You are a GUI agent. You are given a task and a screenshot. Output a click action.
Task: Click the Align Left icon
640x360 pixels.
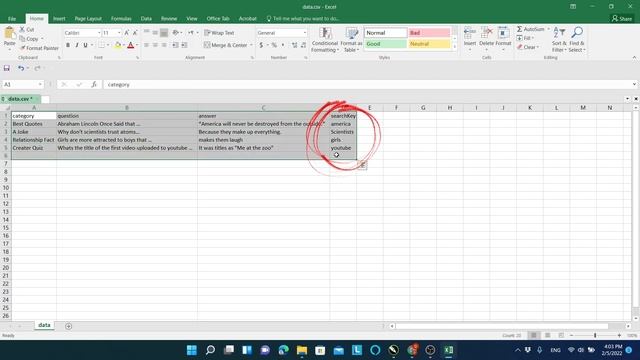tap(146, 45)
